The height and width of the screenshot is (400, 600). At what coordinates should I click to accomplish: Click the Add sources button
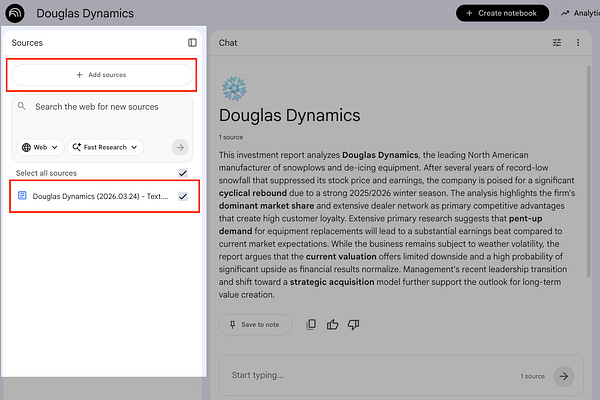point(102,75)
